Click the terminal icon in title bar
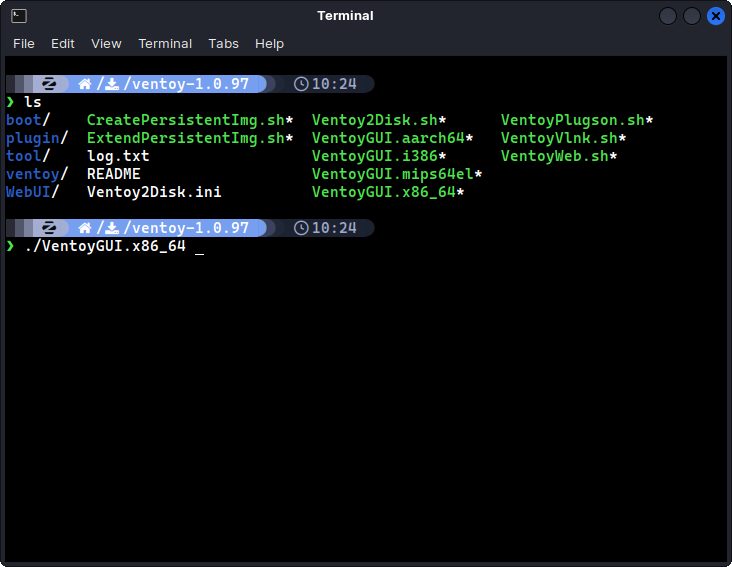The height and width of the screenshot is (567, 732). coord(19,16)
